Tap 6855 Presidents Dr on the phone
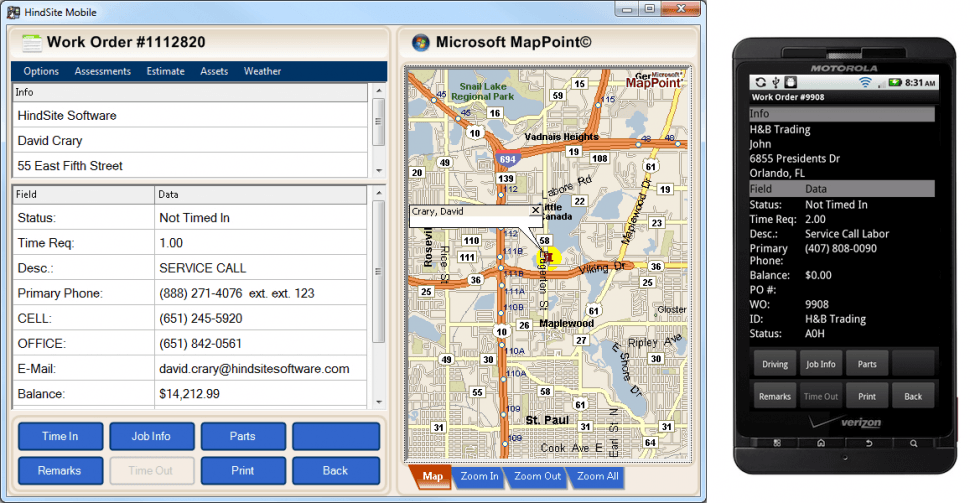The image size is (970, 503). 795,158
